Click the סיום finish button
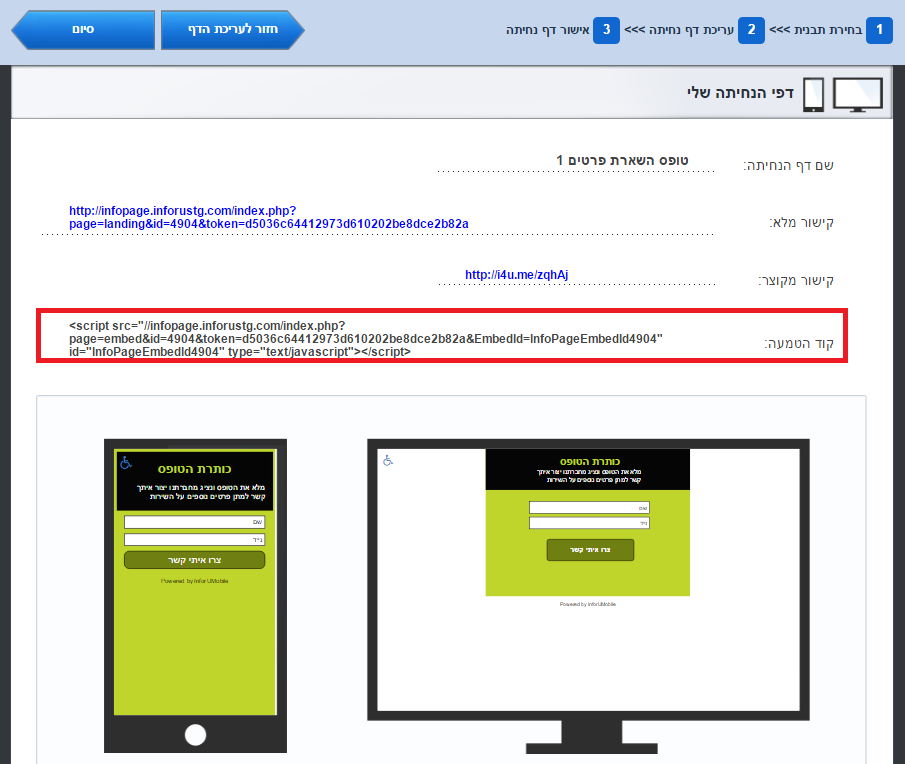The image size is (905, 764). [83, 29]
